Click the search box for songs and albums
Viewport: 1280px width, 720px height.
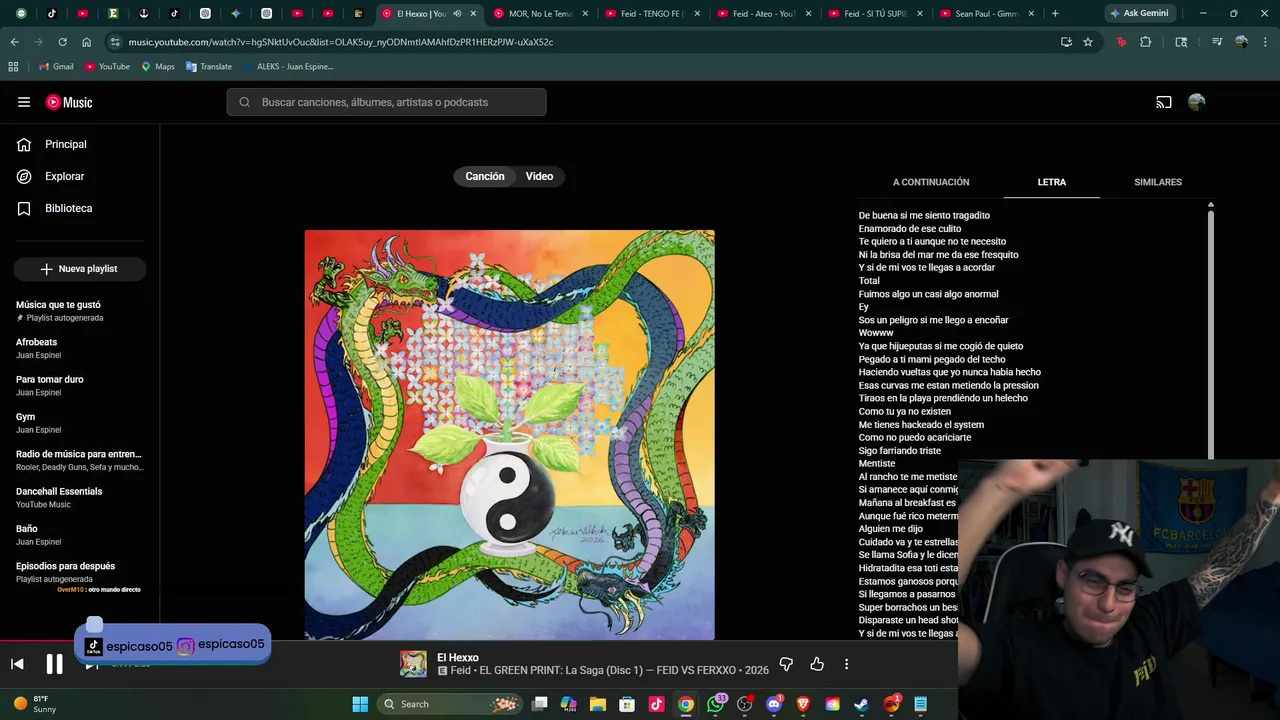click(x=386, y=102)
